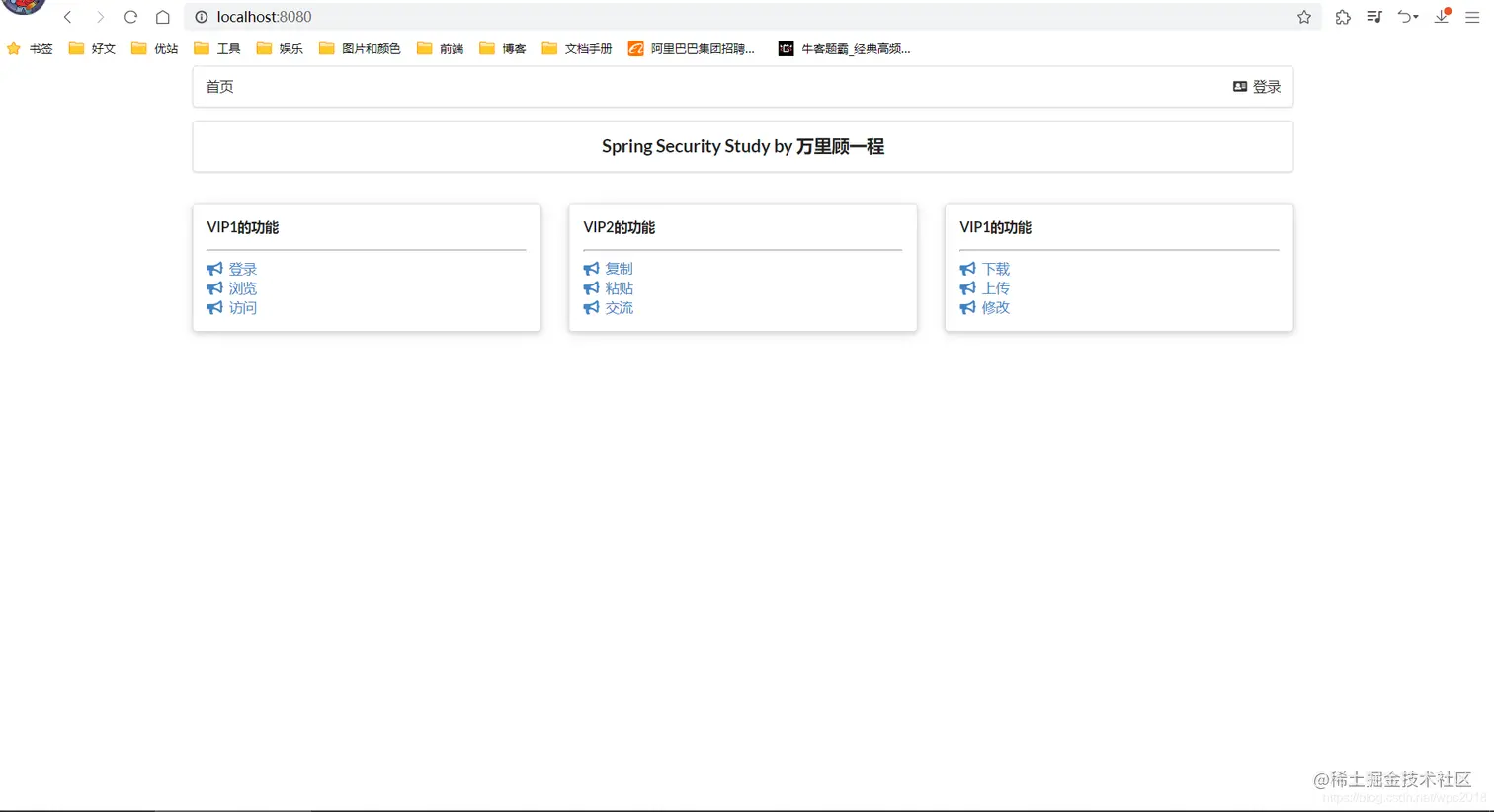Open the extensions puzzle icon
The image size is (1494, 812).
coord(1343,17)
